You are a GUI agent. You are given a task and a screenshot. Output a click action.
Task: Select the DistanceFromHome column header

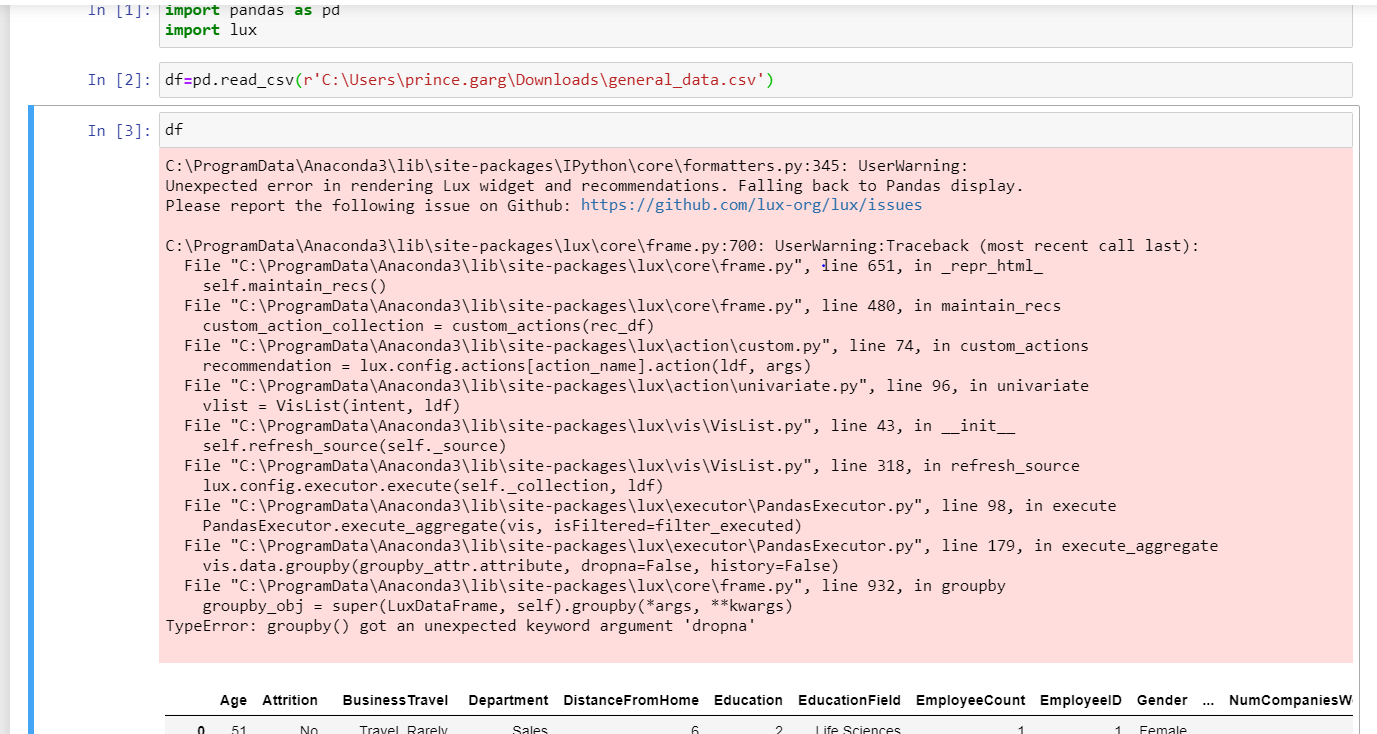(x=630, y=700)
